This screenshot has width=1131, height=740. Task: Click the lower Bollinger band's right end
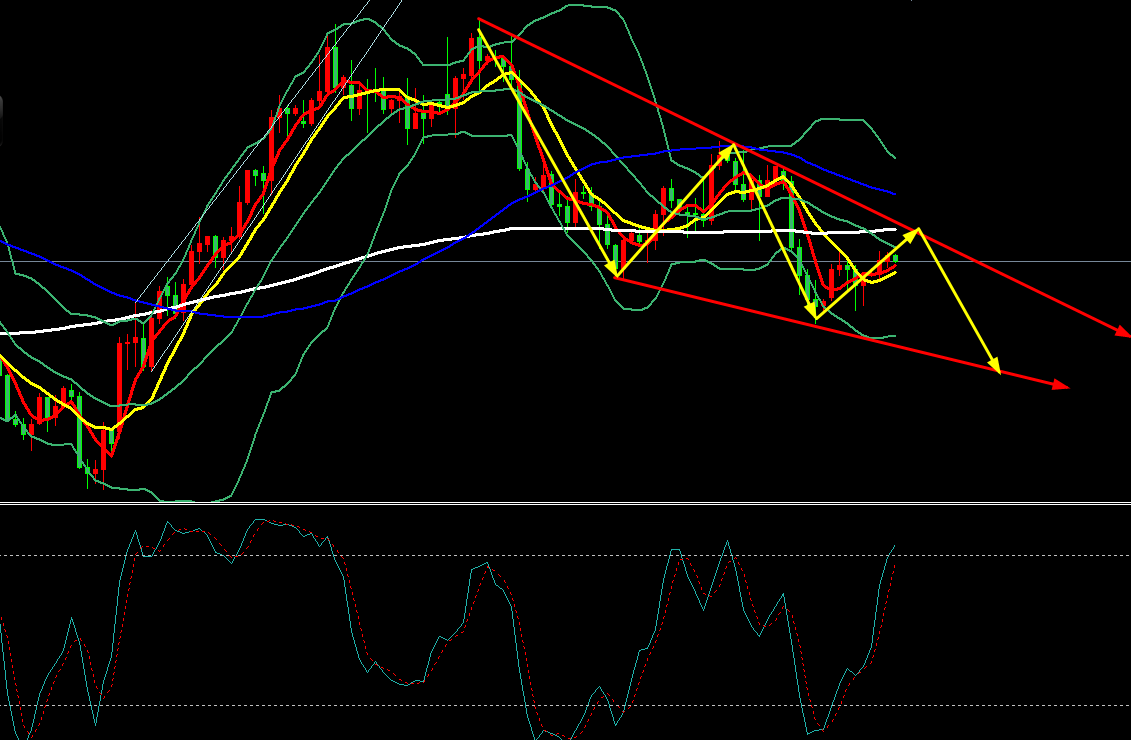click(893, 336)
